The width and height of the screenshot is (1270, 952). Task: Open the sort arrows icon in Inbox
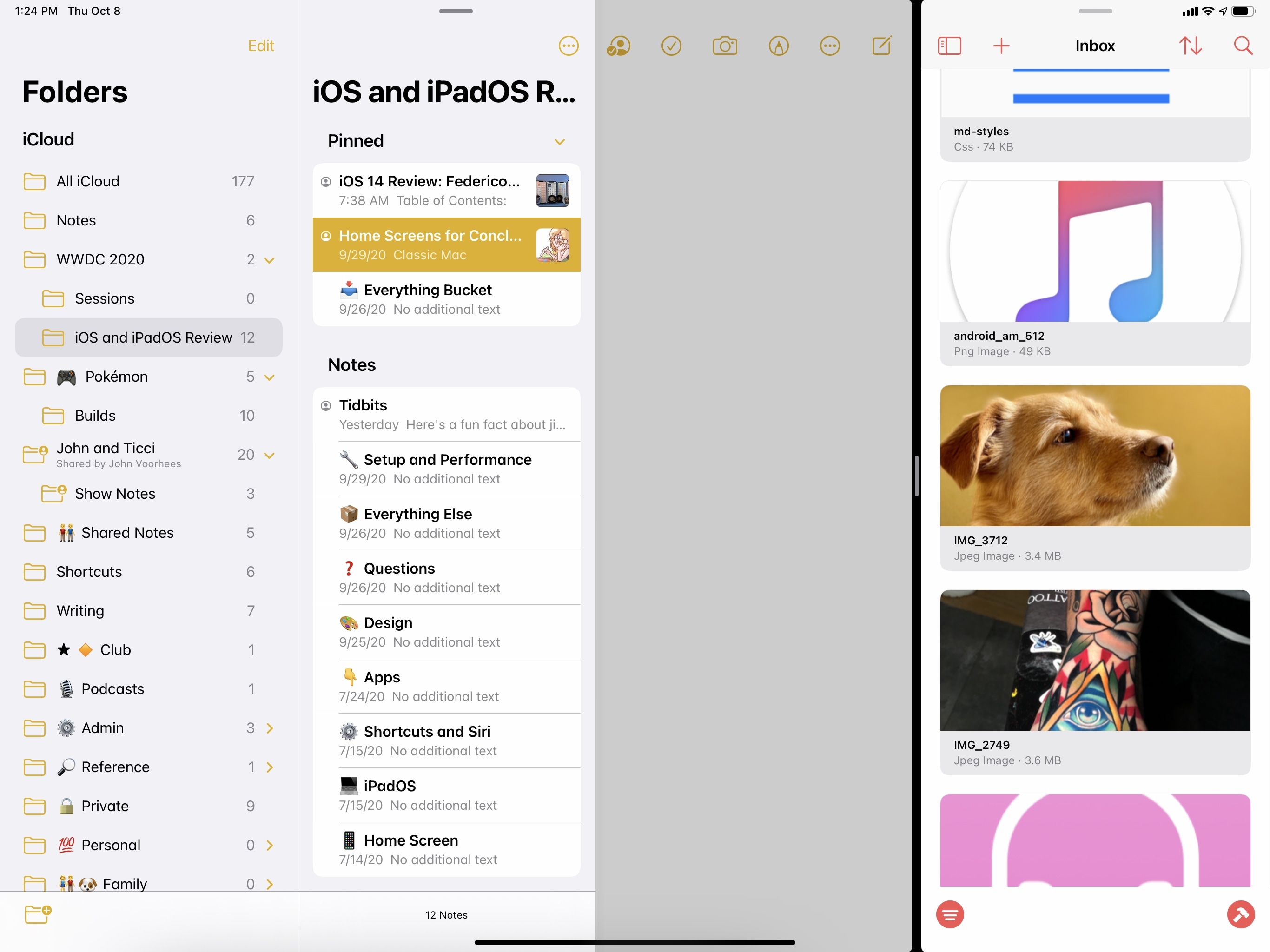click(x=1191, y=46)
